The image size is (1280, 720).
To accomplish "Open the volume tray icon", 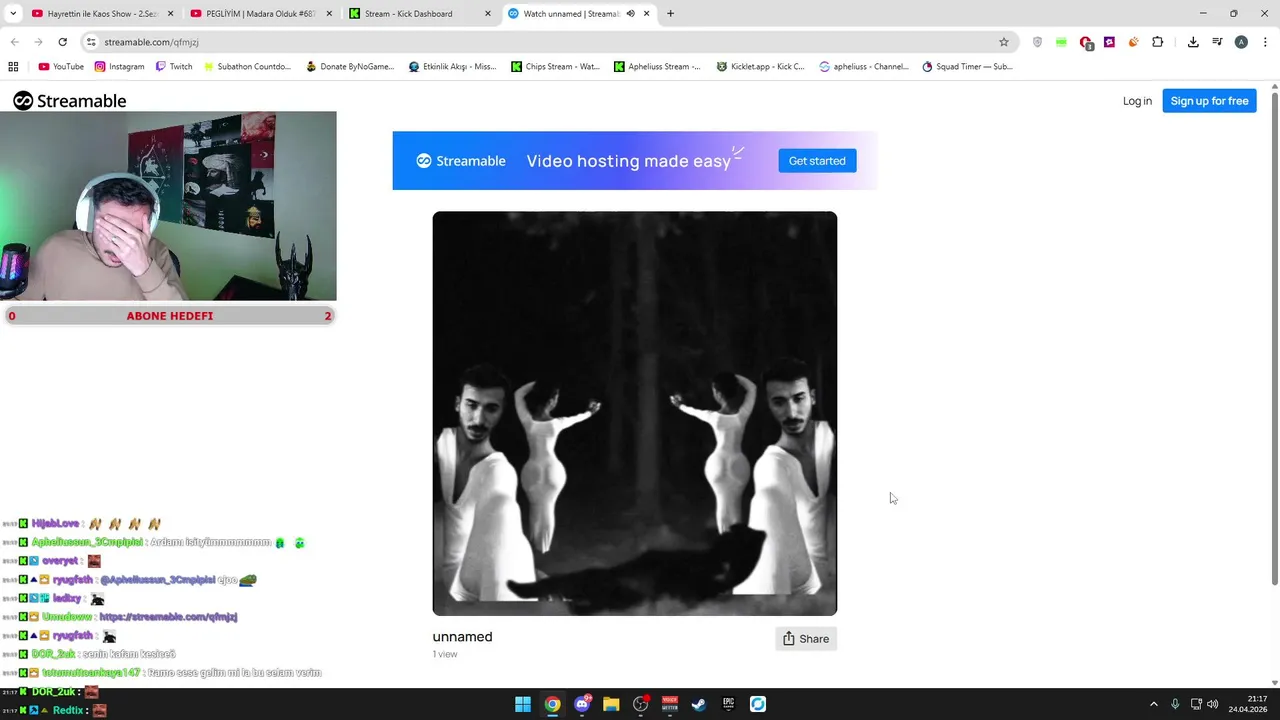I will [1213, 704].
